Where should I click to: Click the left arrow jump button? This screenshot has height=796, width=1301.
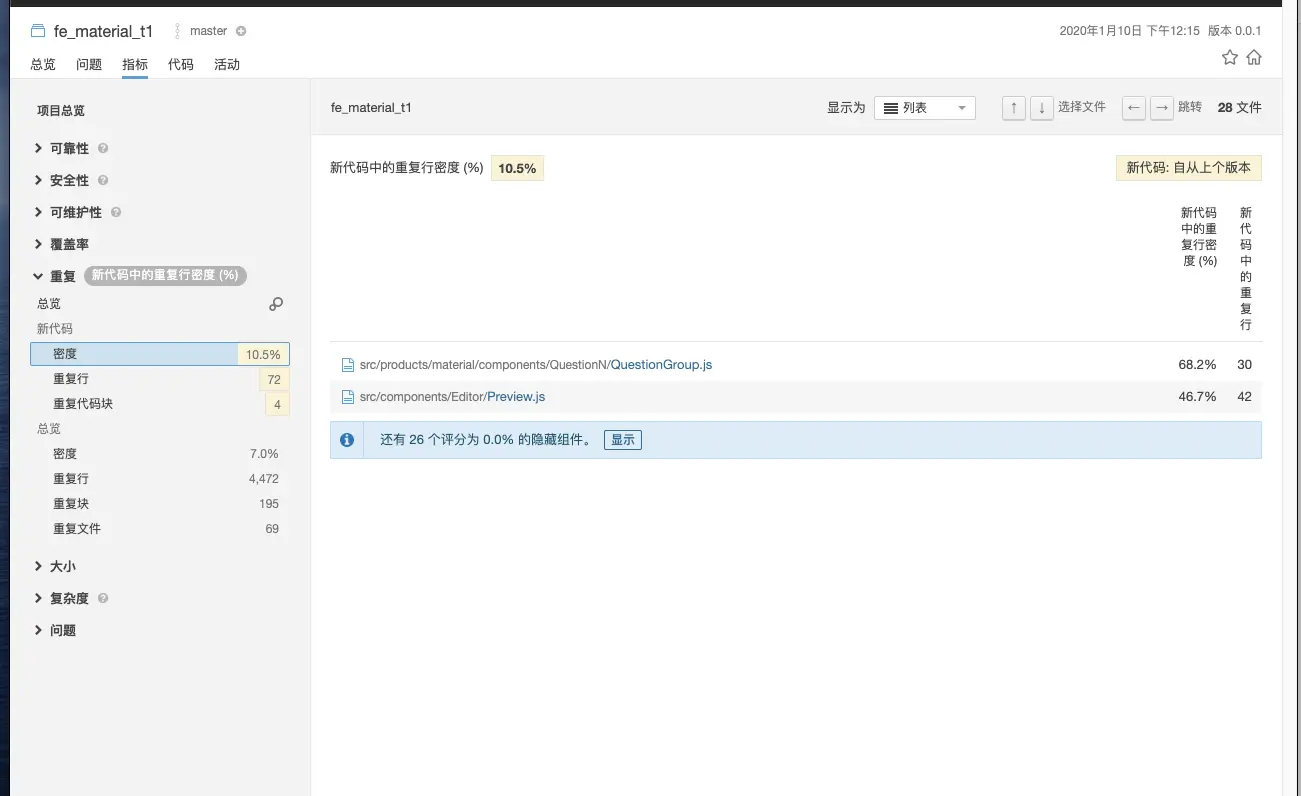[x=1133, y=108]
